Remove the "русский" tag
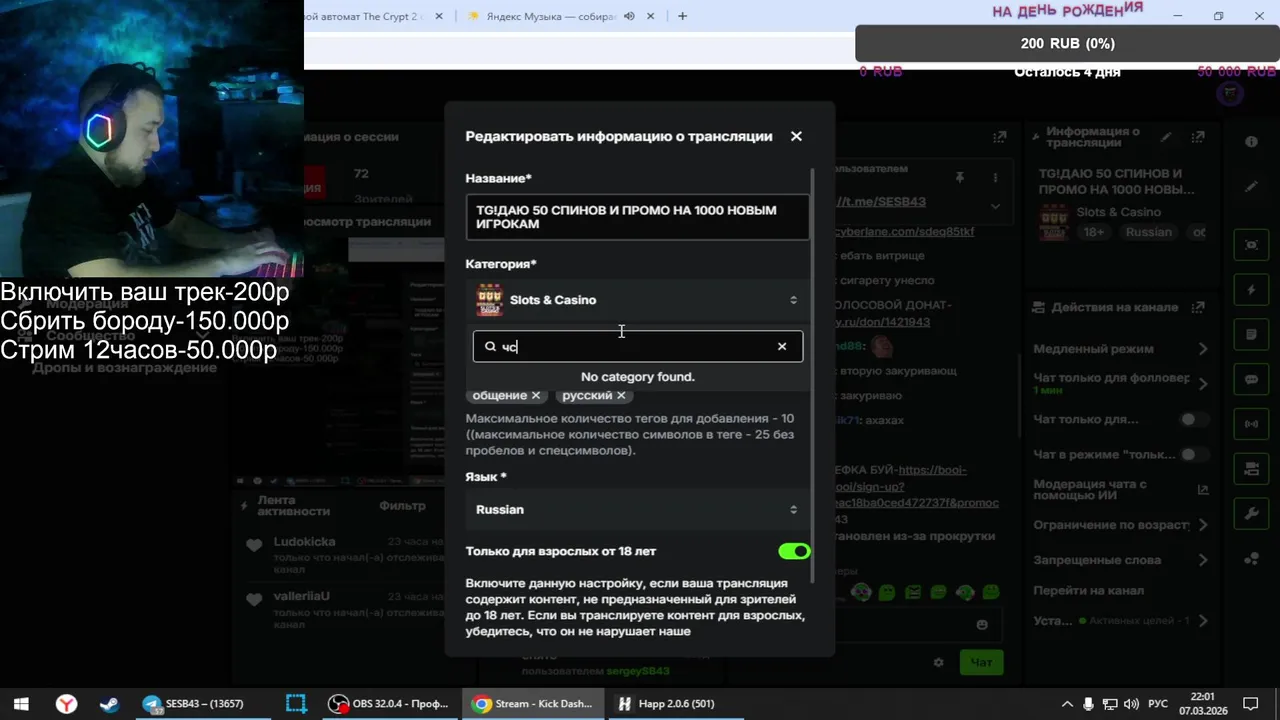Screen dimensions: 1280x720 coord(621,396)
